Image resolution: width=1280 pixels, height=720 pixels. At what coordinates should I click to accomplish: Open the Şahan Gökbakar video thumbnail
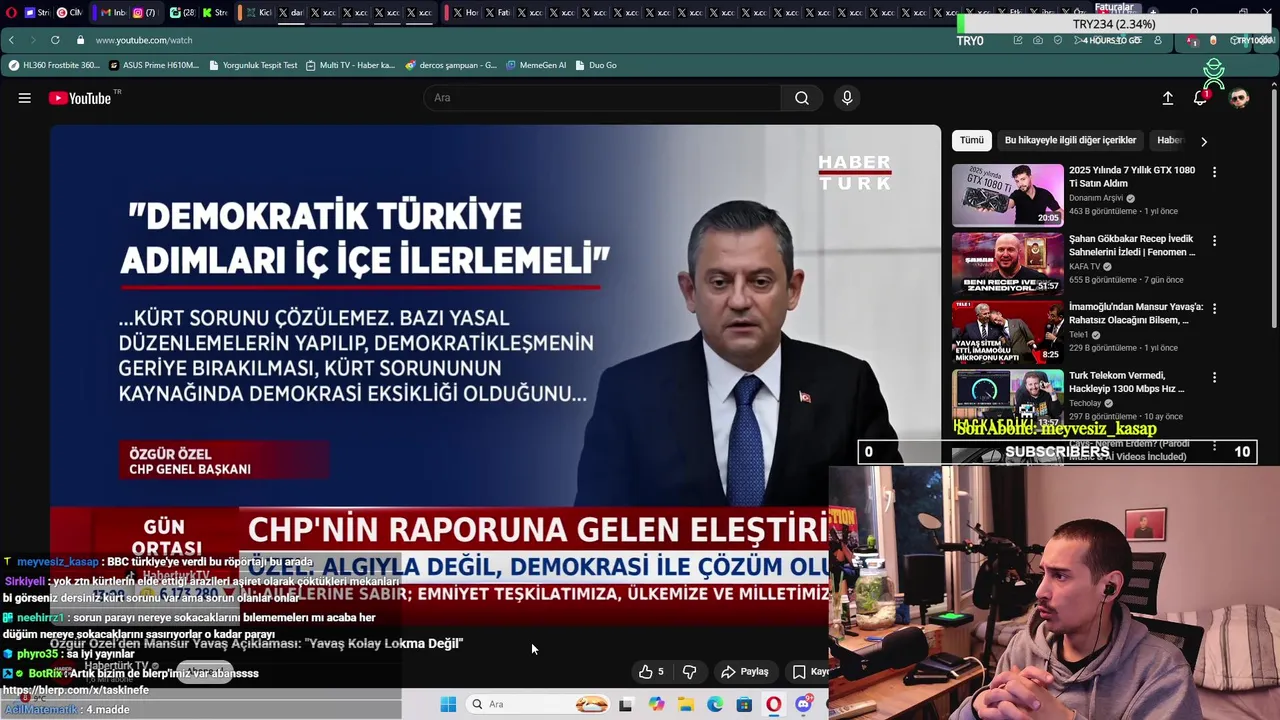(1007, 263)
